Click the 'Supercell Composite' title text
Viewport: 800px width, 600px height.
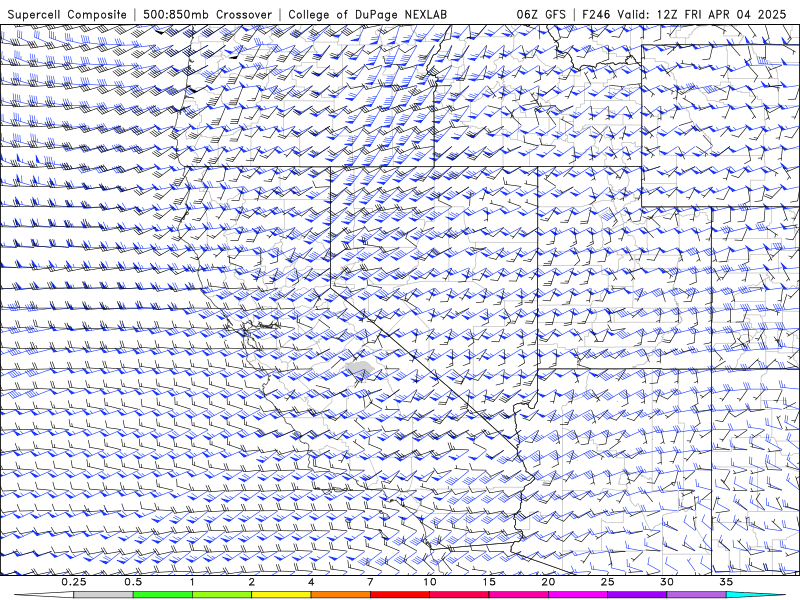pyautogui.click(x=67, y=15)
